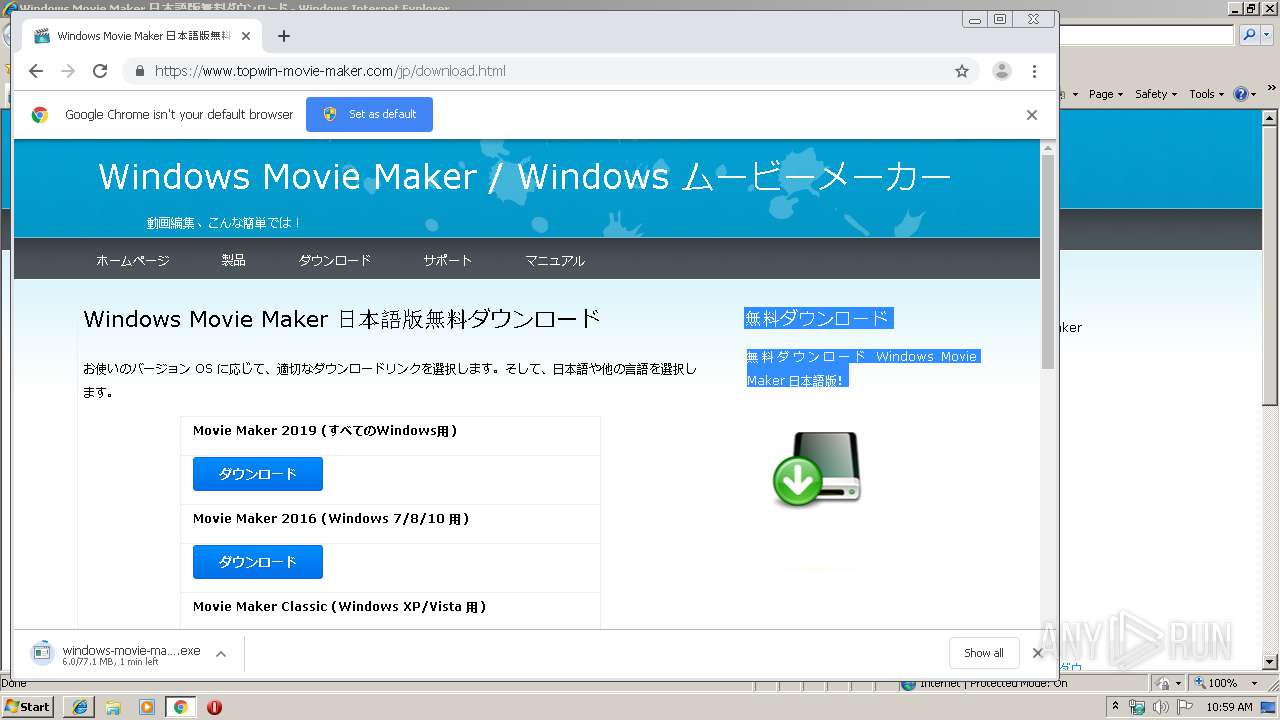Click Chrome icon in the taskbar
The height and width of the screenshot is (720, 1280).
[181, 707]
